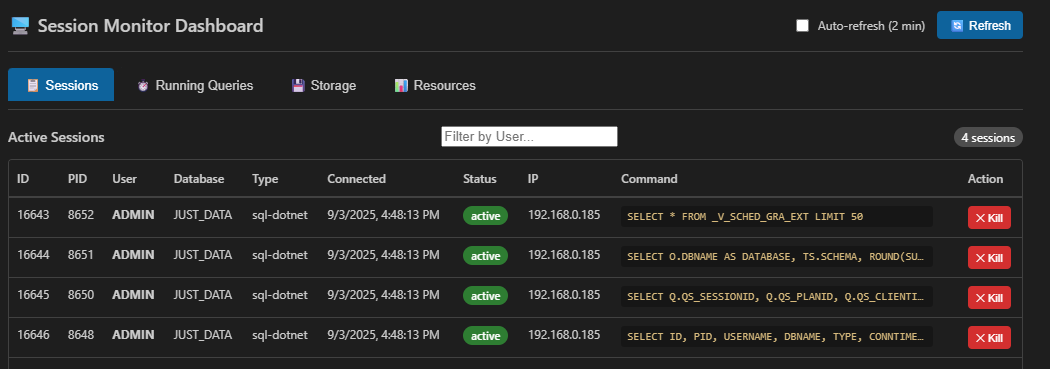Click the Connected column header
Screen dimensions: 1050x369
(356, 179)
